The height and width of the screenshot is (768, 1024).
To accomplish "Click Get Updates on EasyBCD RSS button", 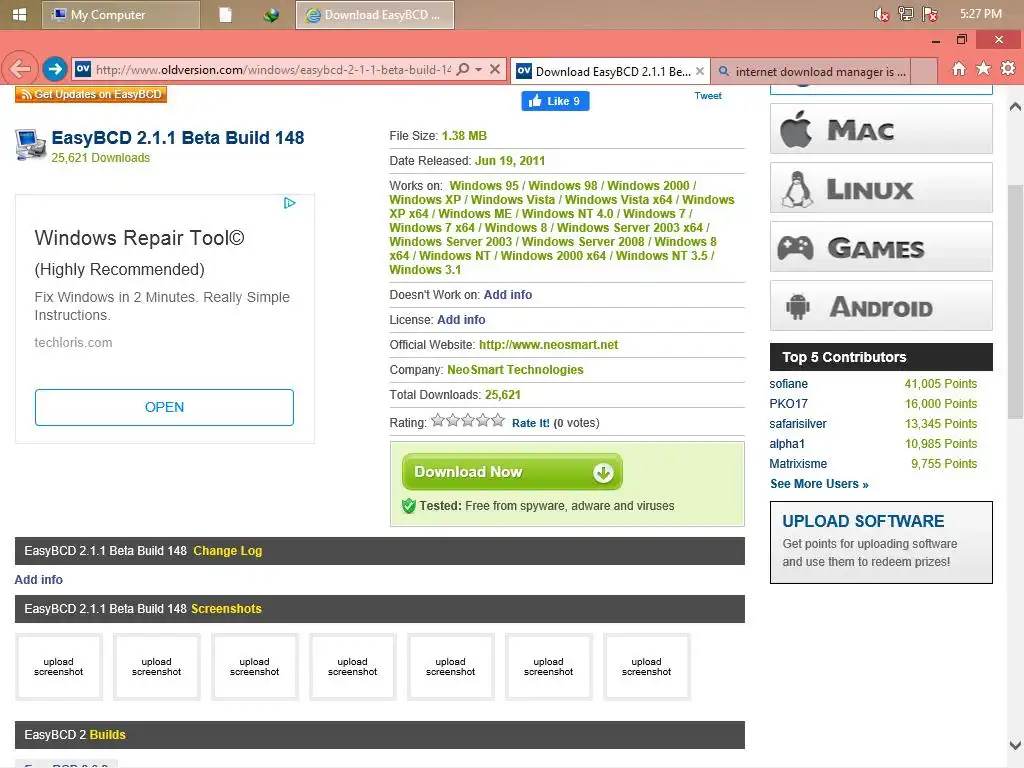I will tap(91, 94).
